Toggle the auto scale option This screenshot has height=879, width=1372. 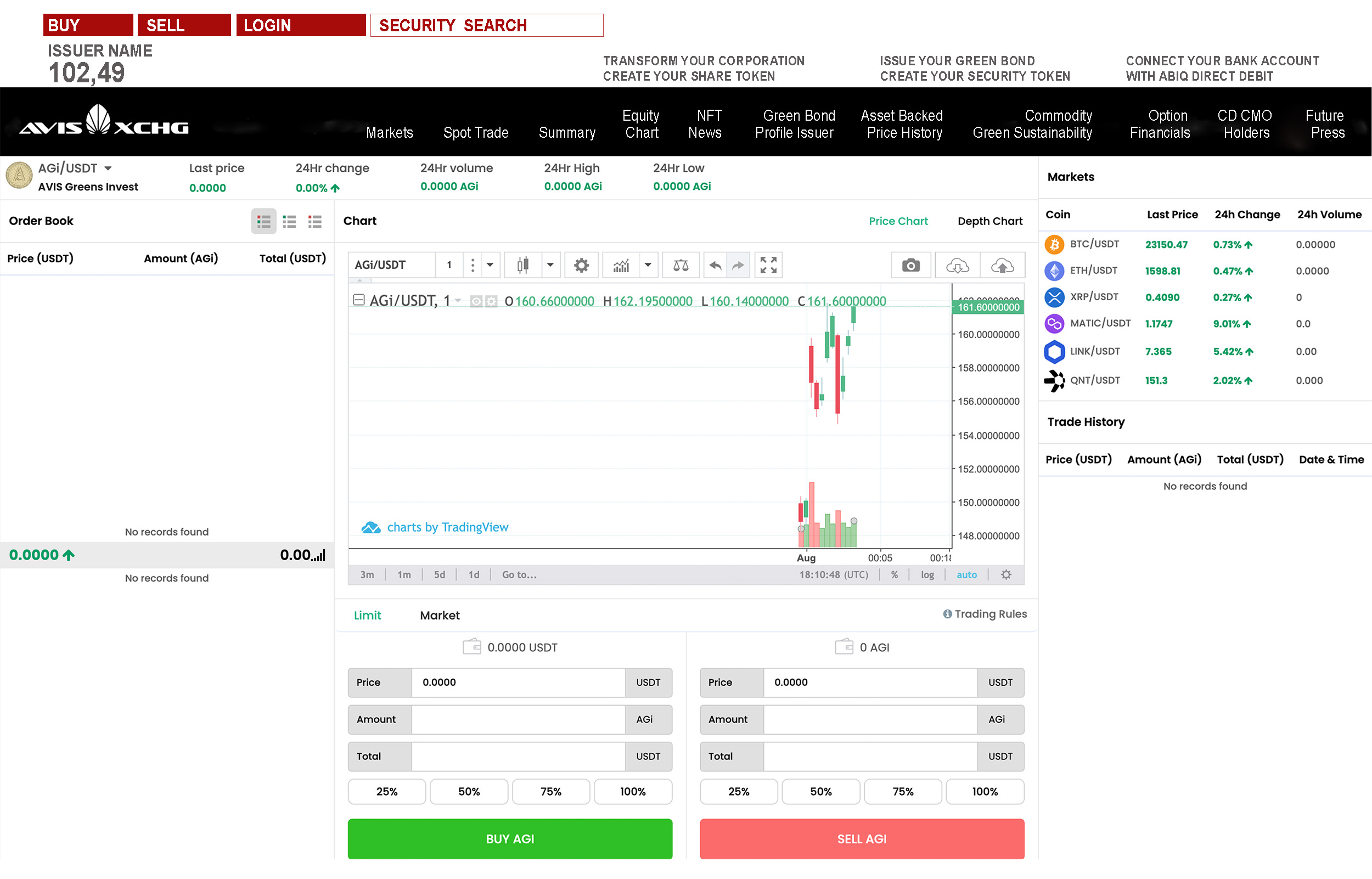(966, 575)
